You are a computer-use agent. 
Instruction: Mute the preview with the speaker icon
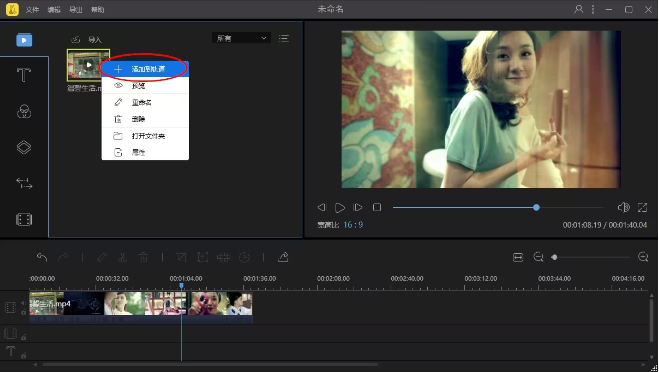(x=624, y=207)
